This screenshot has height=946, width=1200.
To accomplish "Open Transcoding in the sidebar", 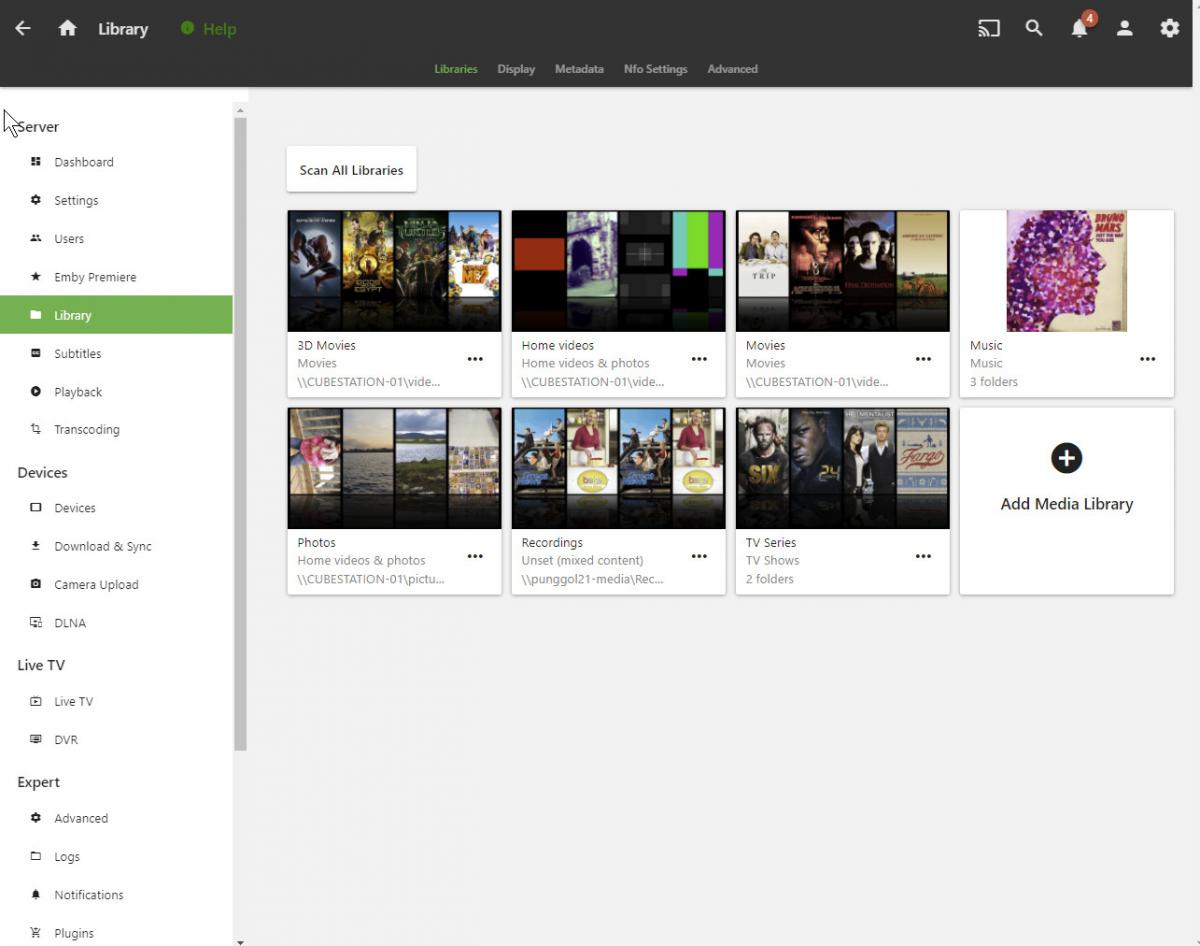I will click(86, 430).
